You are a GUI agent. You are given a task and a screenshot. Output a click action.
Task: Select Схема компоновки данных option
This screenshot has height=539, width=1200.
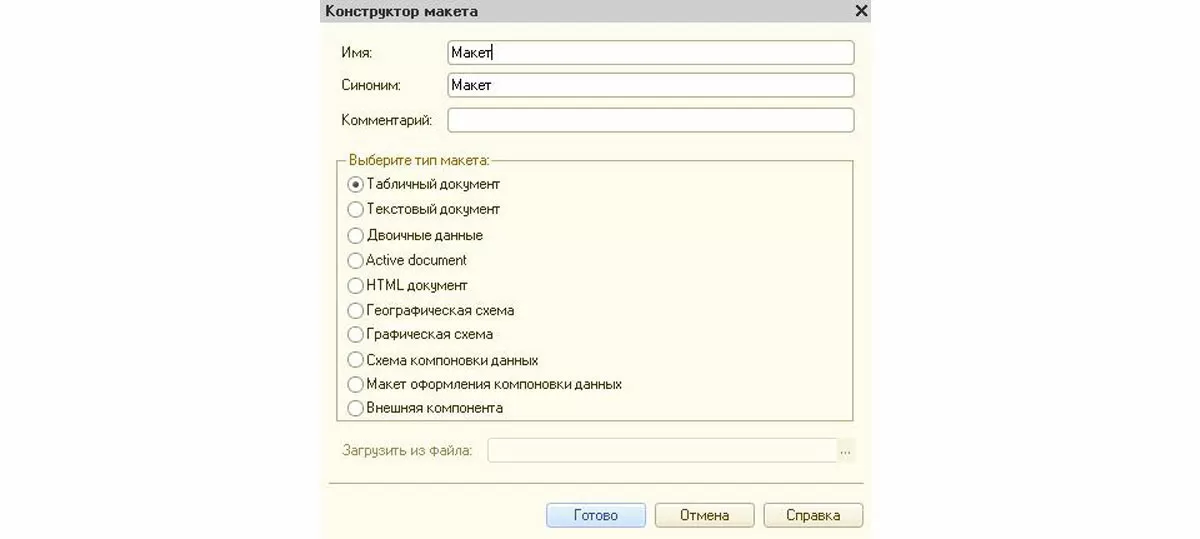point(355,360)
